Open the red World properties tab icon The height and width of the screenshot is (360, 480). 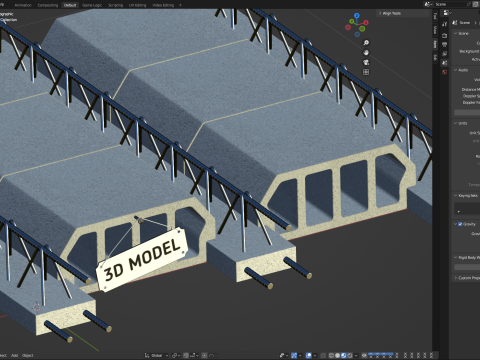click(444, 72)
